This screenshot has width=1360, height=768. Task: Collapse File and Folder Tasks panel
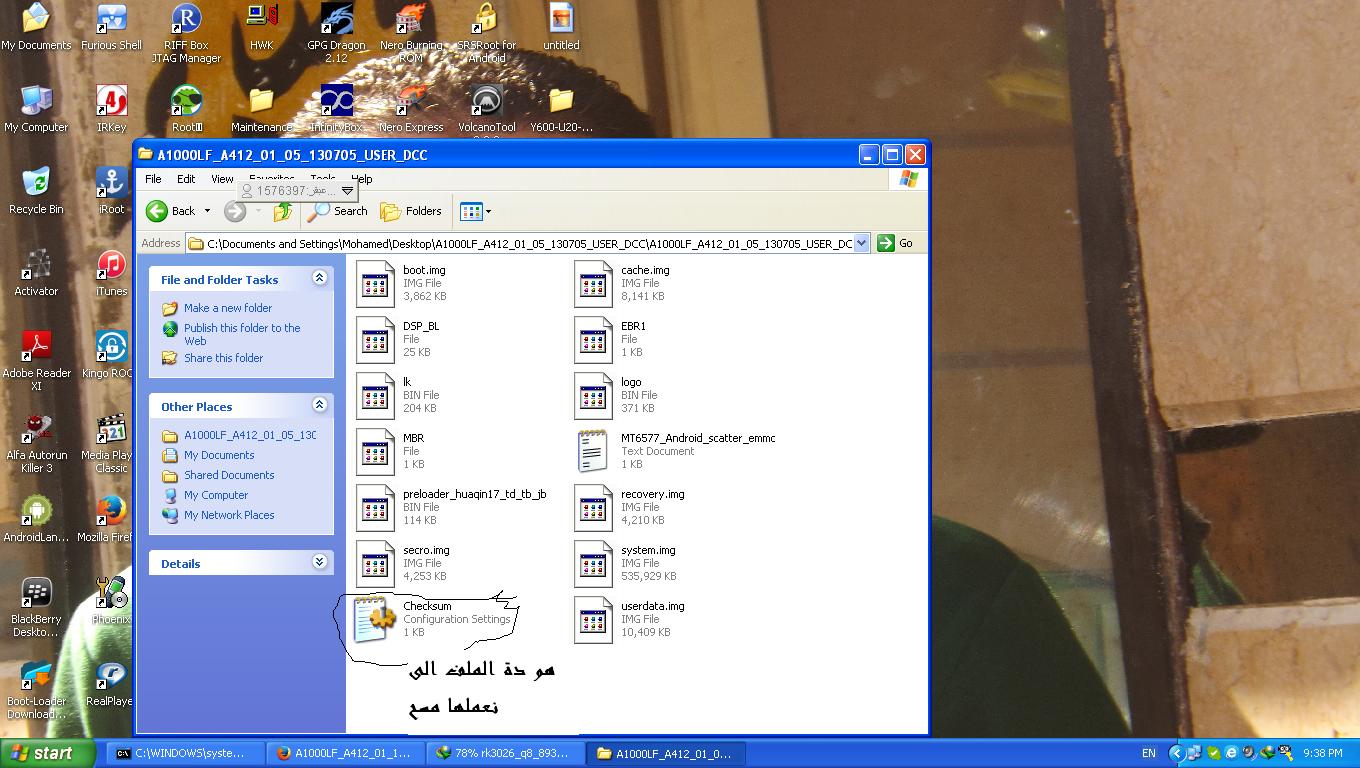tap(319, 278)
